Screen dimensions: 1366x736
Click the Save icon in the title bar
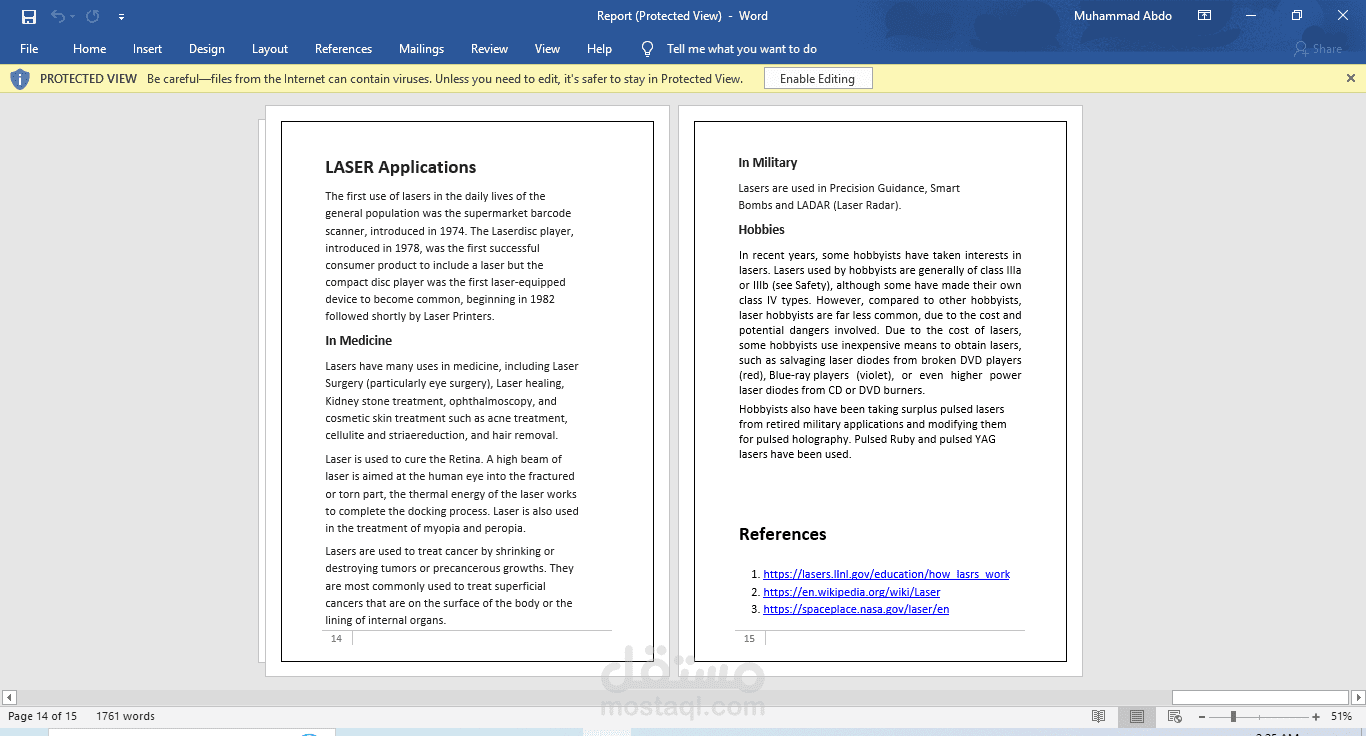click(x=29, y=16)
